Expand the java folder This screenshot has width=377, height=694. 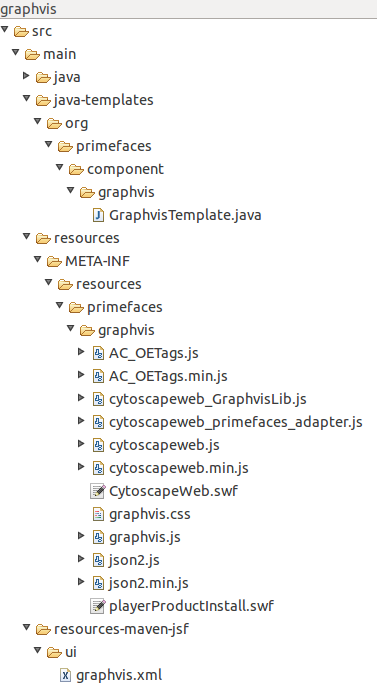coord(27,76)
